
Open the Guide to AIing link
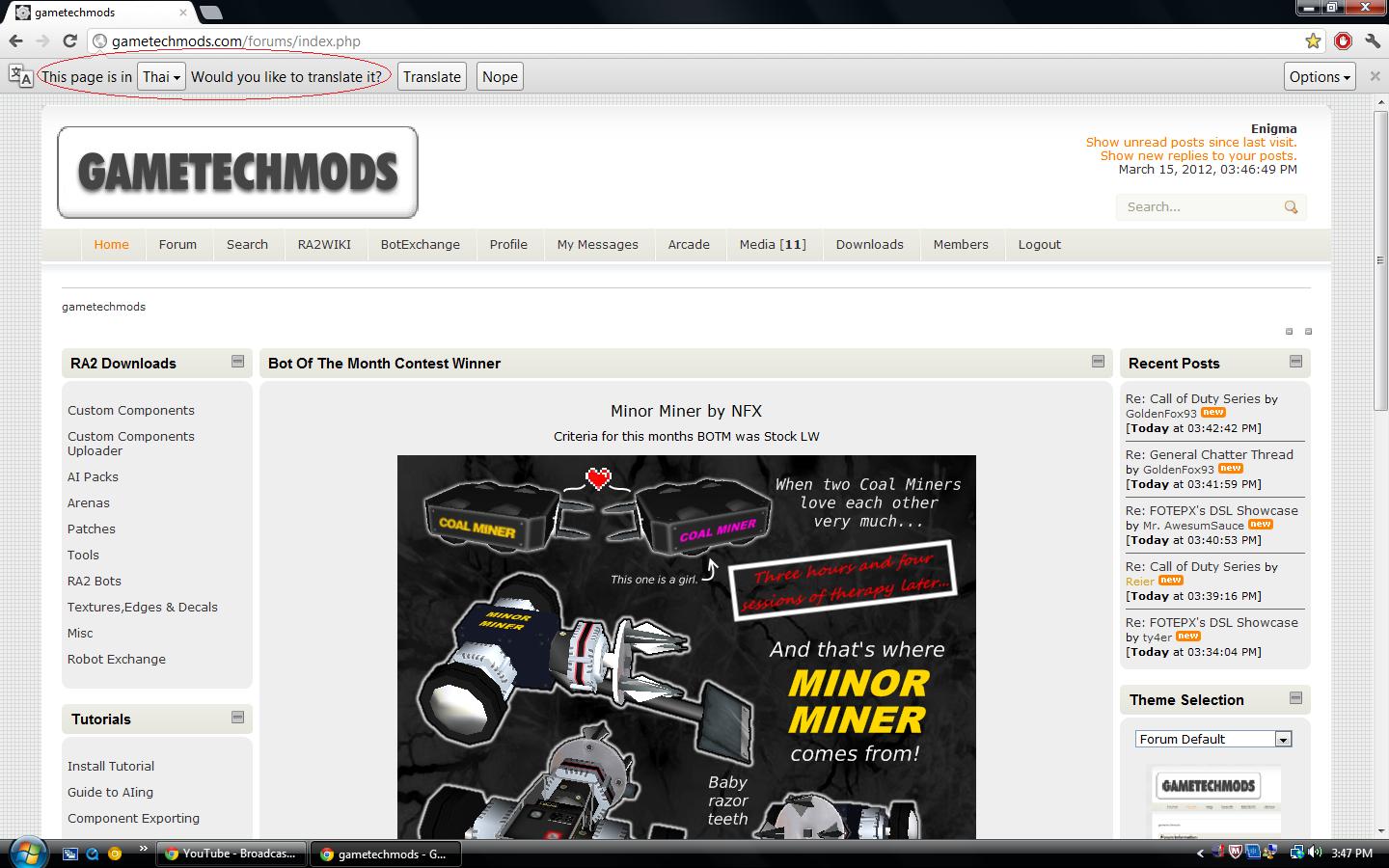(x=110, y=792)
